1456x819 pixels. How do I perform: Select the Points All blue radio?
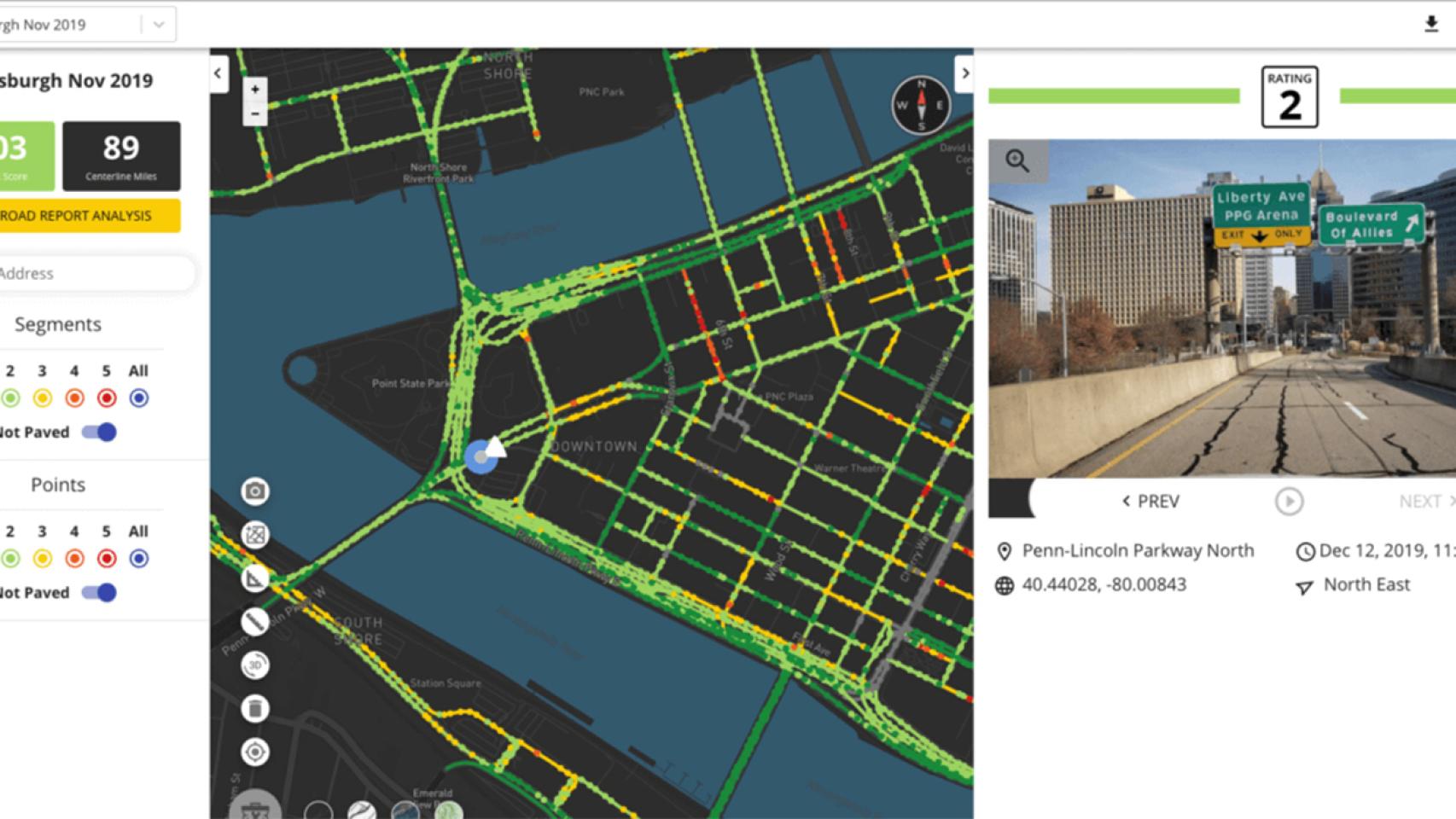click(x=138, y=558)
